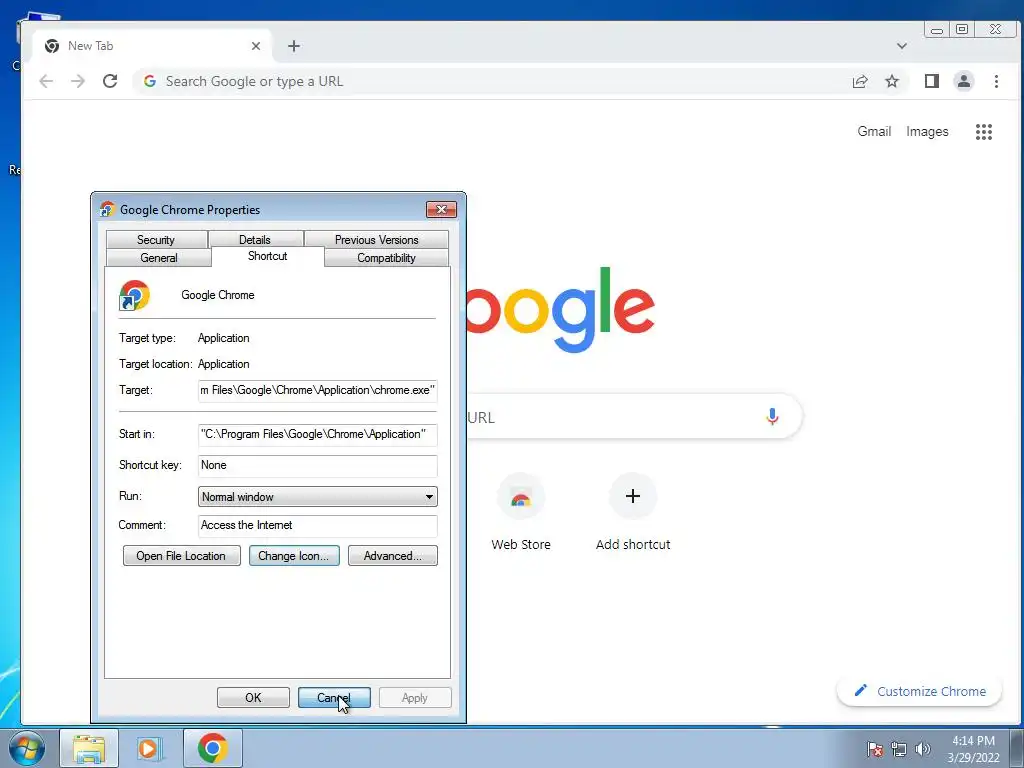Open Chrome's three-dot menu
The width and height of the screenshot is (1024, 768).
coord(997,81)
